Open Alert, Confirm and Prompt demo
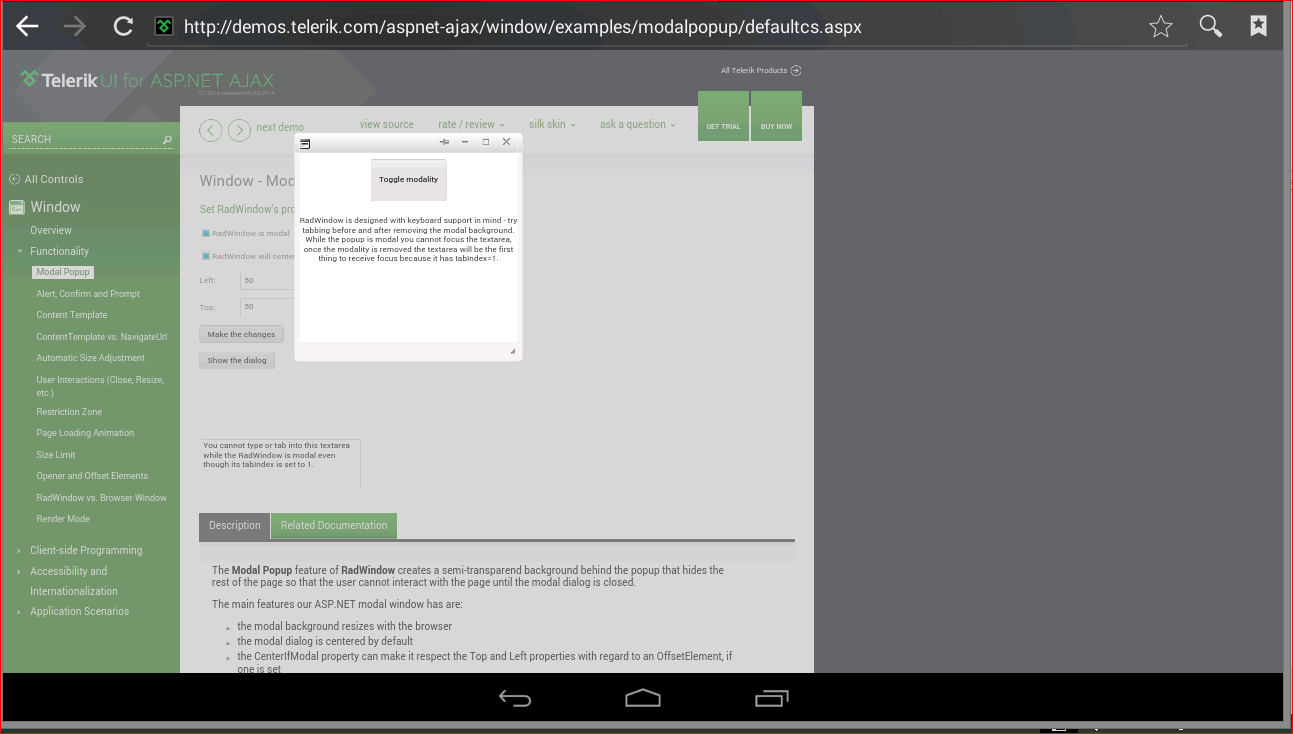Viewport: 1293px width, 734px height. (88, 294)
